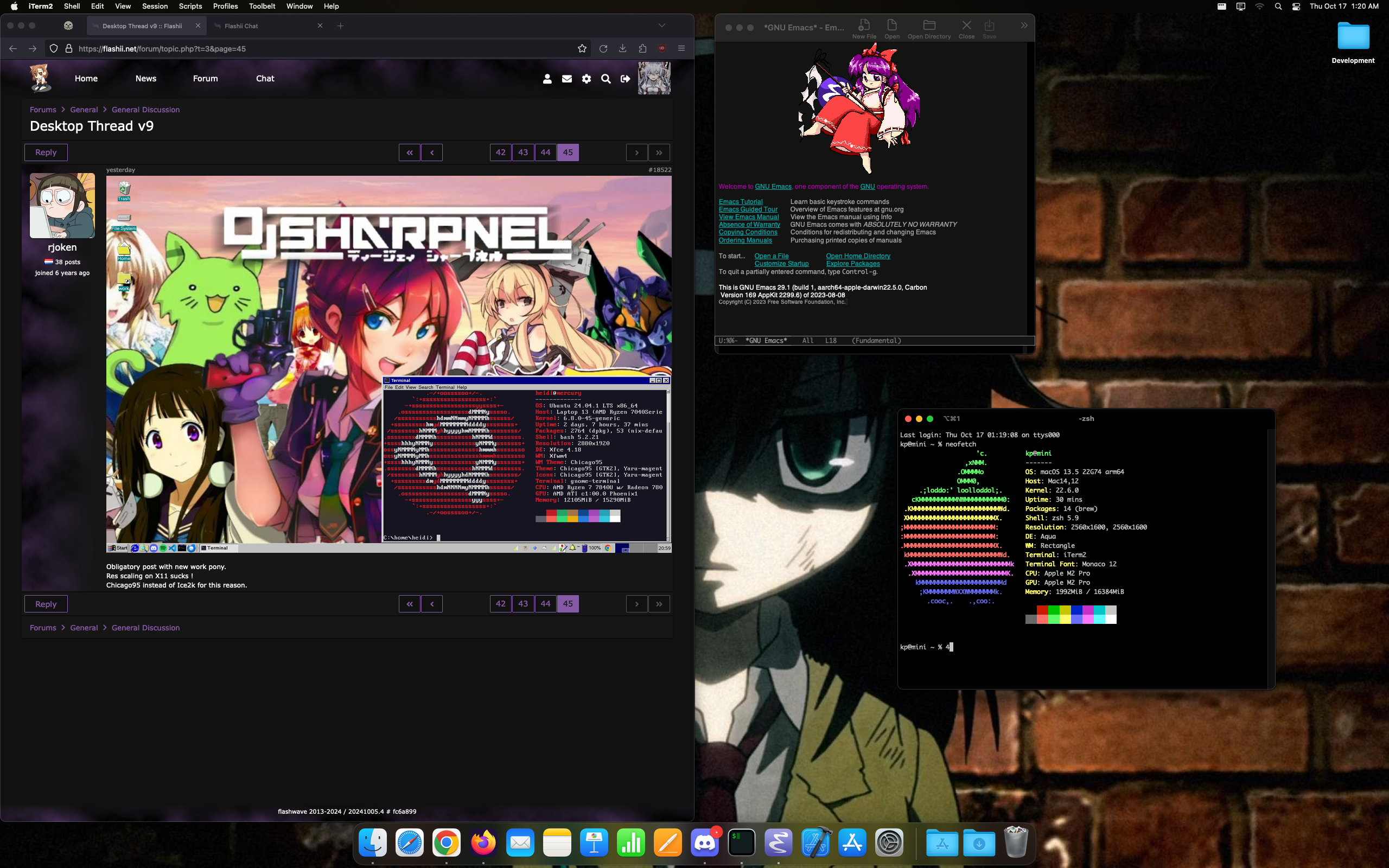
Task: Click the Wi-Fi status menu icon
Action: coord(1259,7)
